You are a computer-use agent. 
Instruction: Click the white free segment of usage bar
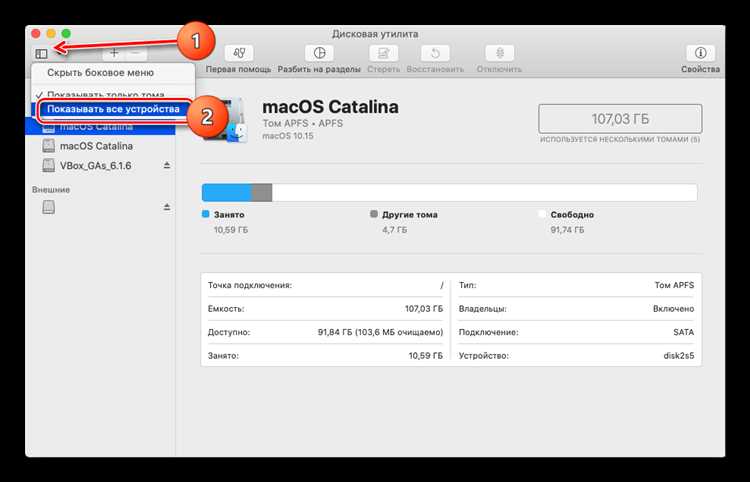click(x=485, y=193)
